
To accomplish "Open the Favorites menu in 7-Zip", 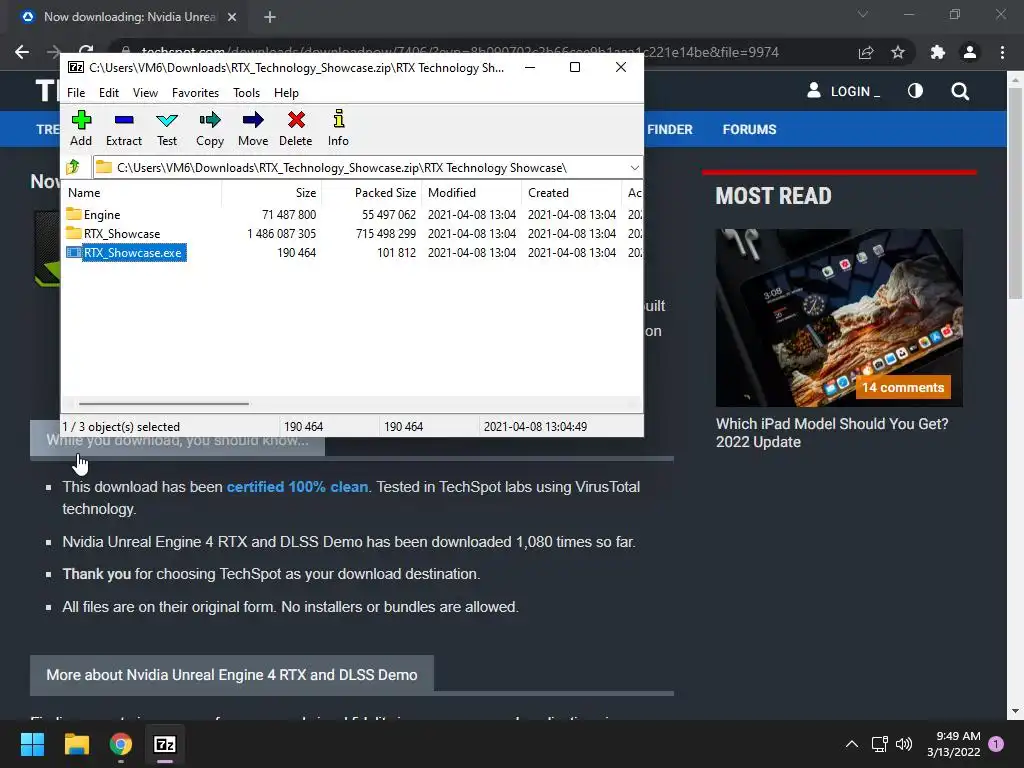I will tap(195, 93).
